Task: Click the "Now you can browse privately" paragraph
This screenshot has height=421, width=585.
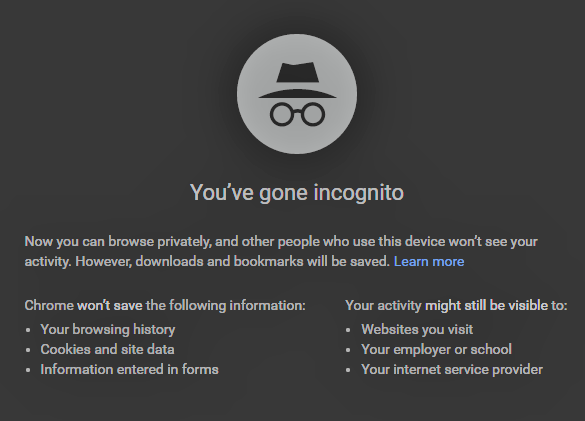Action: pos(281,252)
